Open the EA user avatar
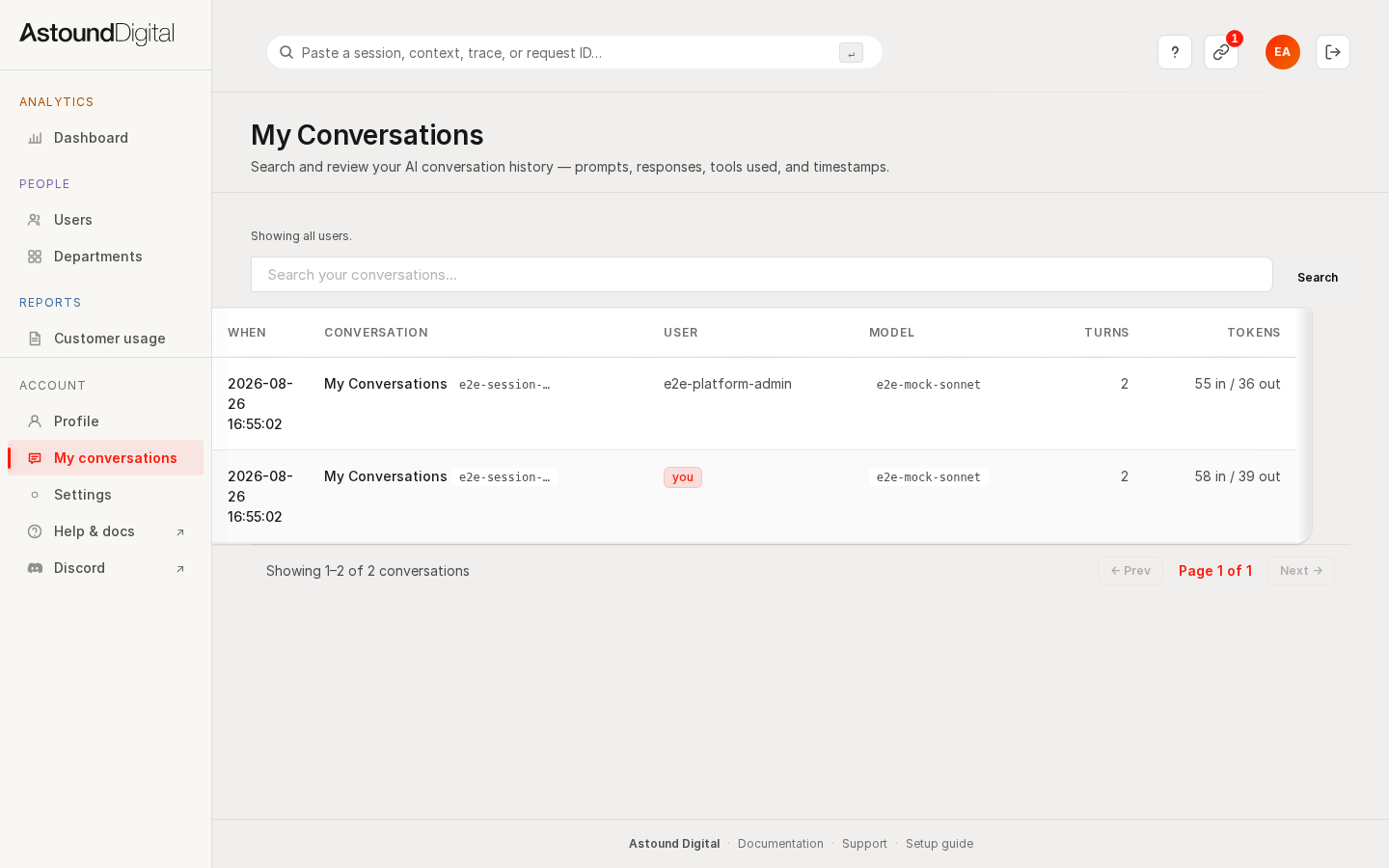1389x868 pixels. click(x=1283, y=52)
